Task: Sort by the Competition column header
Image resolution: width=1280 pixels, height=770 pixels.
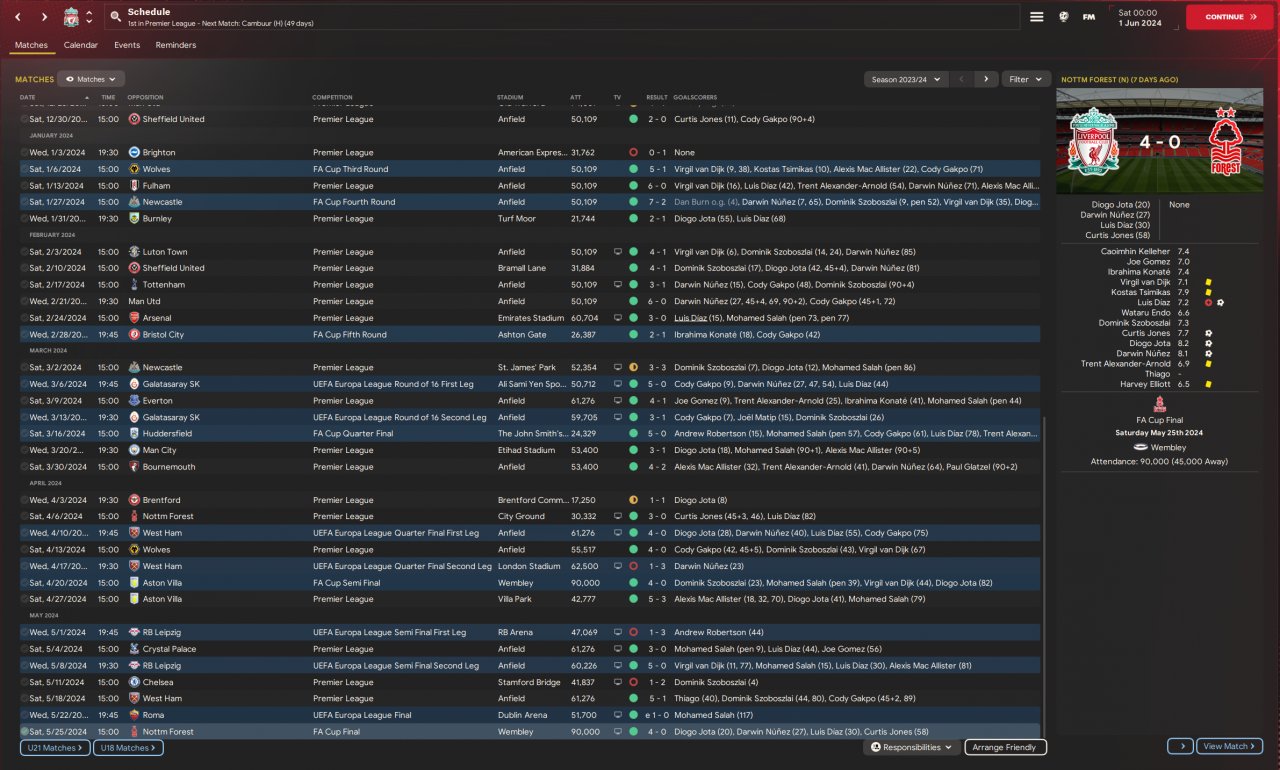Action: [332, 97]
